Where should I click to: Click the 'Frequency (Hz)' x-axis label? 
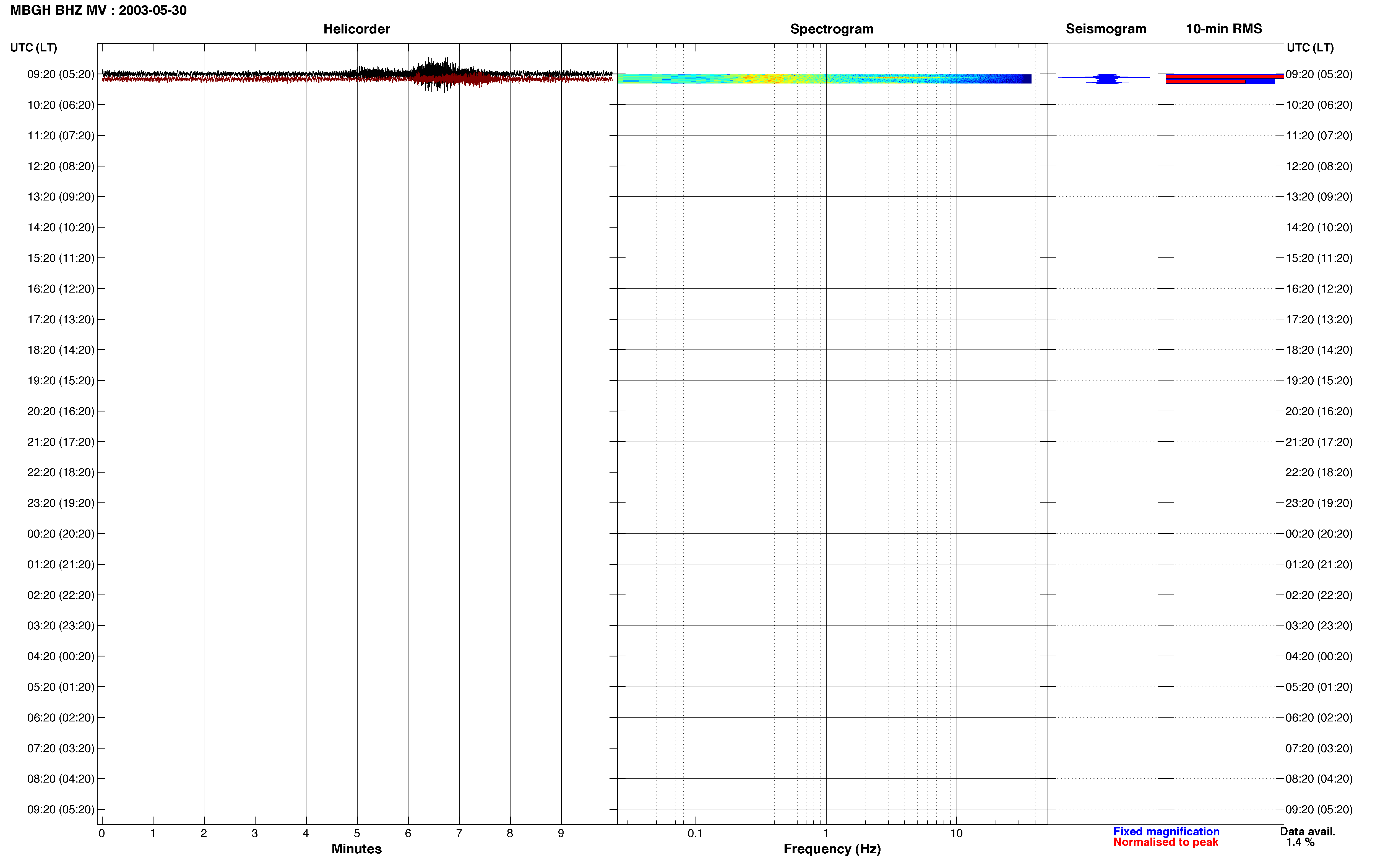point(832,848)
